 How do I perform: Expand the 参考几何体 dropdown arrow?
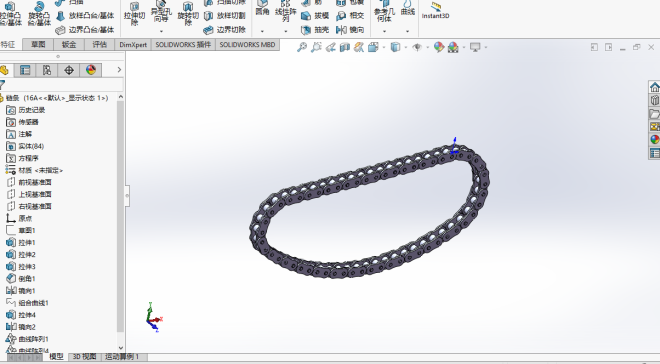[384, 31]
